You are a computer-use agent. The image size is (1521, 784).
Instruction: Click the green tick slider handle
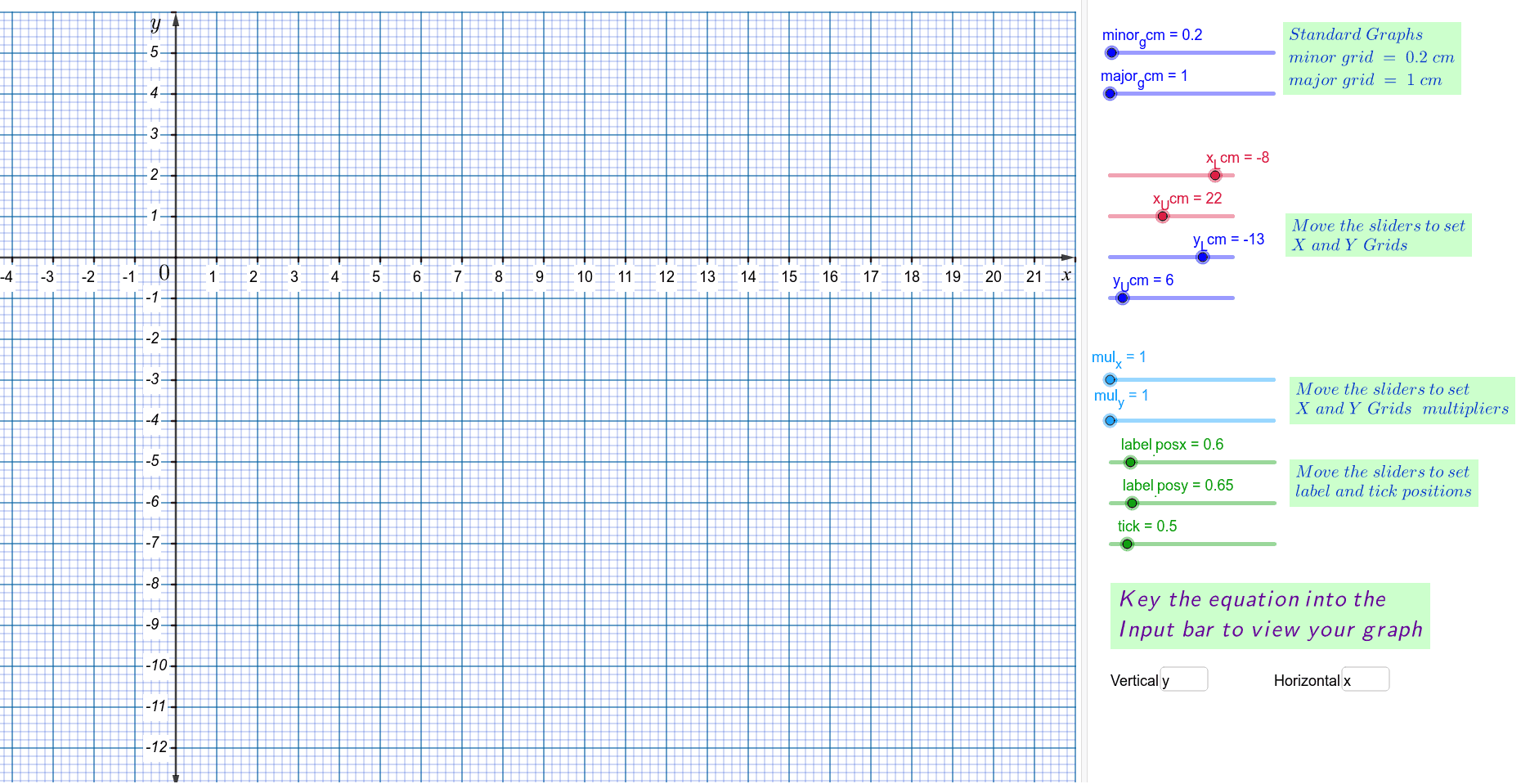pyautogui.click(x=1127, y=544)
